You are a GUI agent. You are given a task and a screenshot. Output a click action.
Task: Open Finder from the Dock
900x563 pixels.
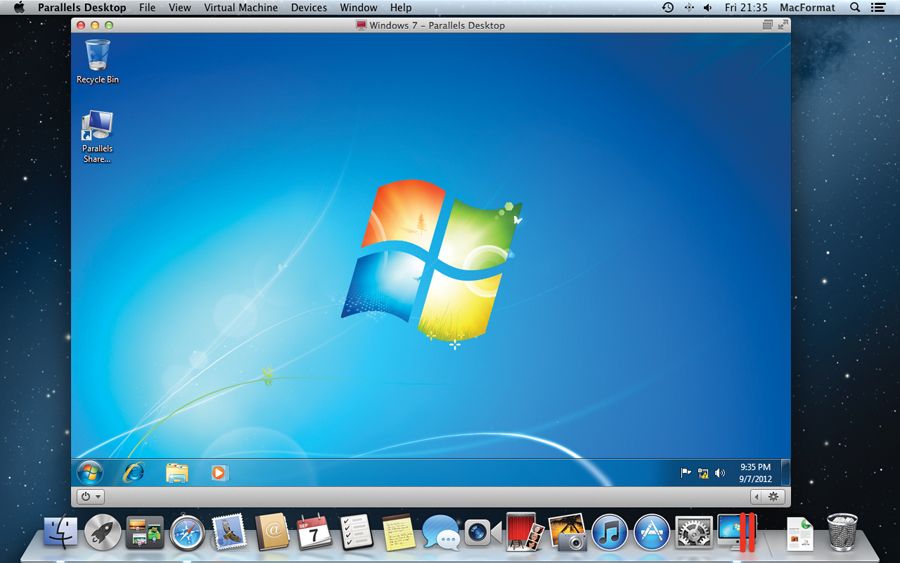[60, 532]
